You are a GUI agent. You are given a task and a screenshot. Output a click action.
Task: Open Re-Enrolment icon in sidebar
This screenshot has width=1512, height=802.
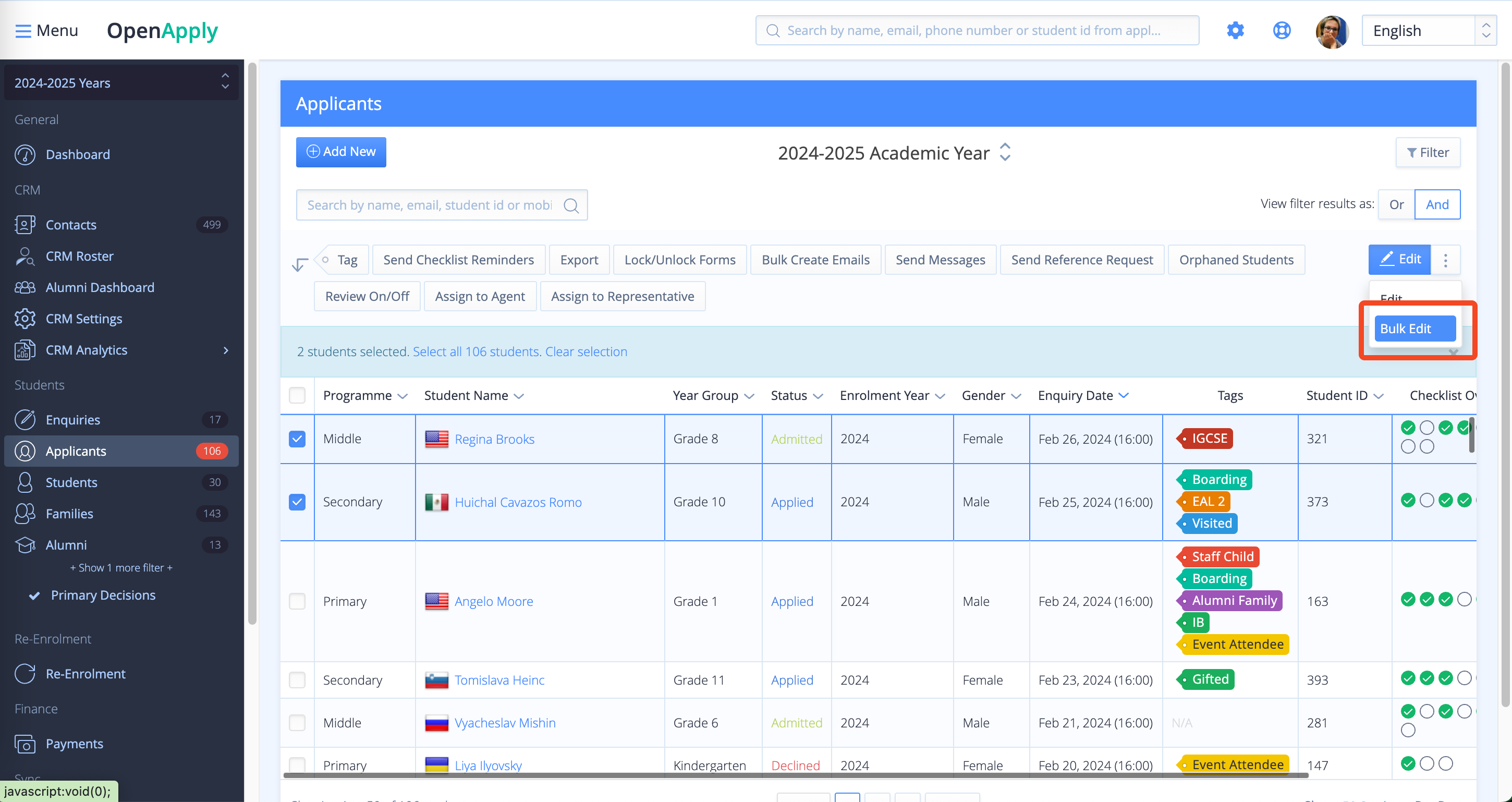click(25, 674)
